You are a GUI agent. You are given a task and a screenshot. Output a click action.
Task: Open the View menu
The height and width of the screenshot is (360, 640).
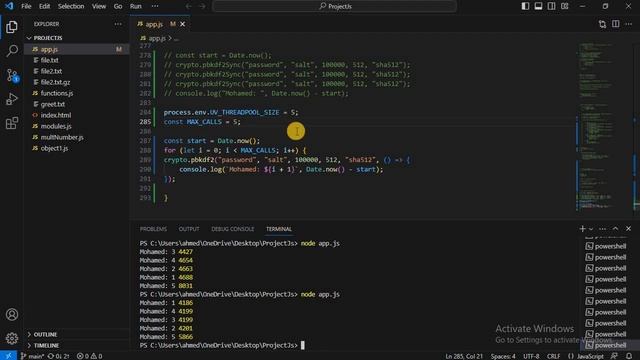click(98, 6)
